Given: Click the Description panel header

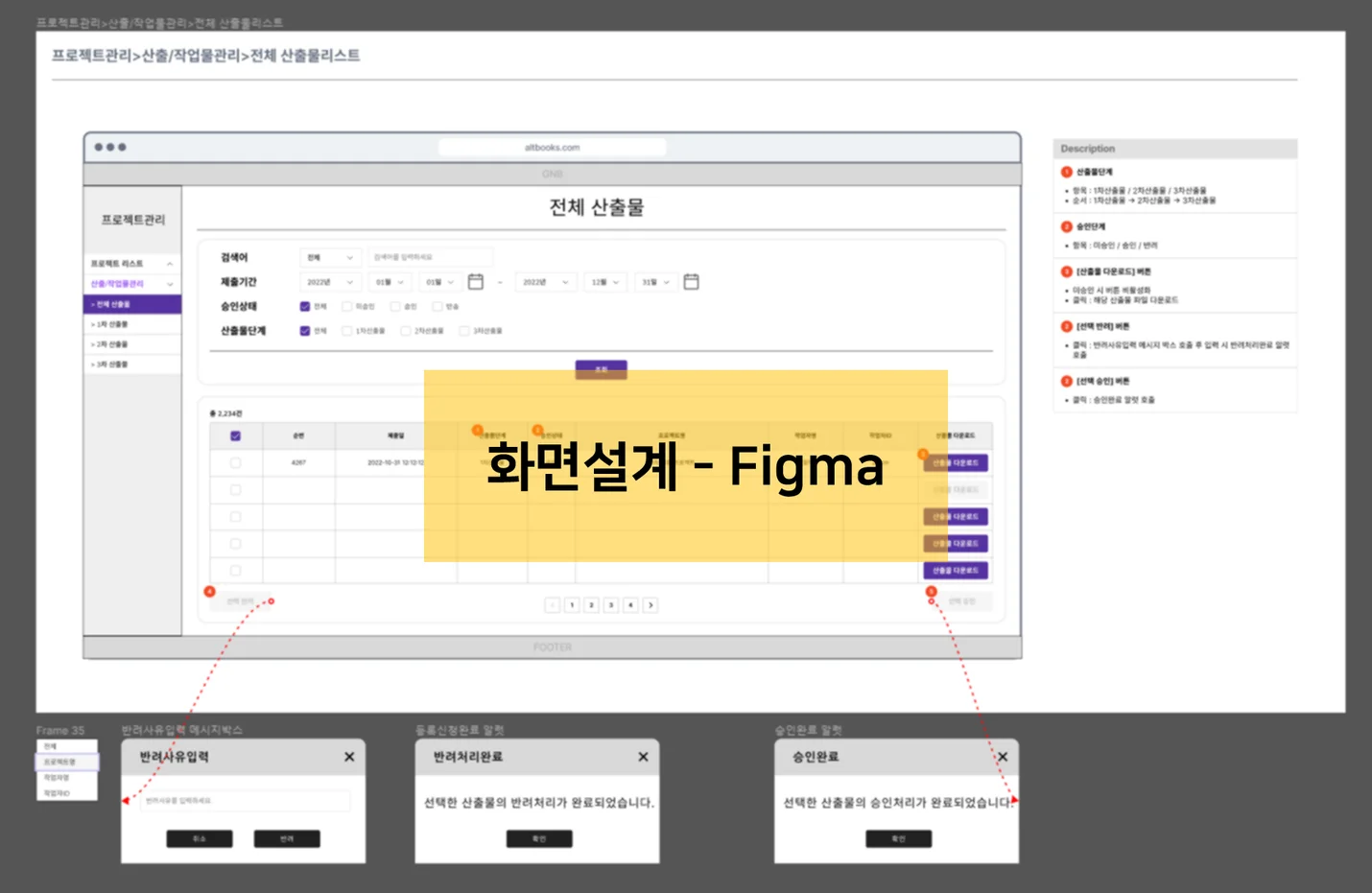Looking at the screenshot, I should (1175, 149).
